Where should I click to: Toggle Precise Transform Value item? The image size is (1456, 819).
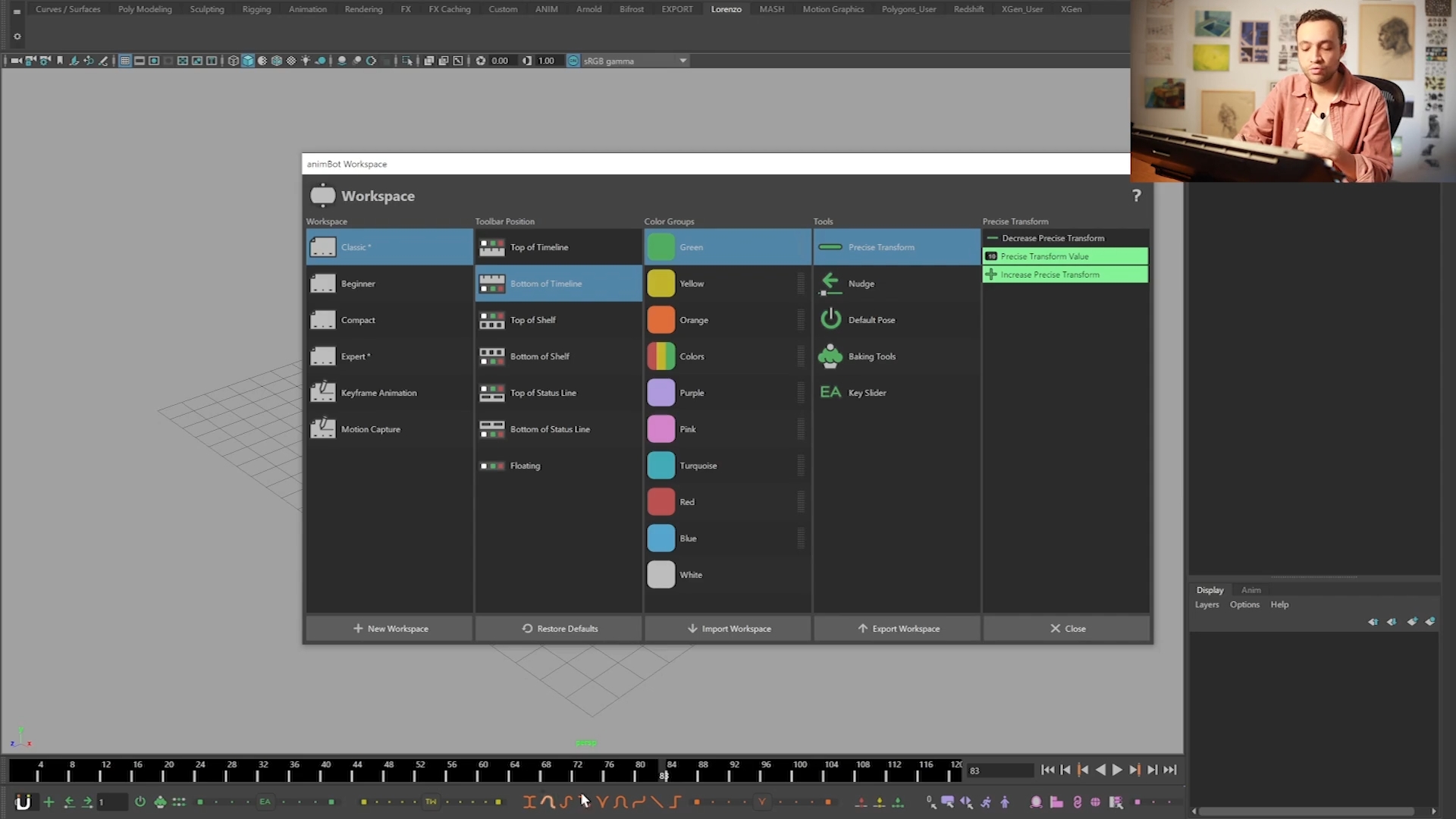click(1065, 256)
